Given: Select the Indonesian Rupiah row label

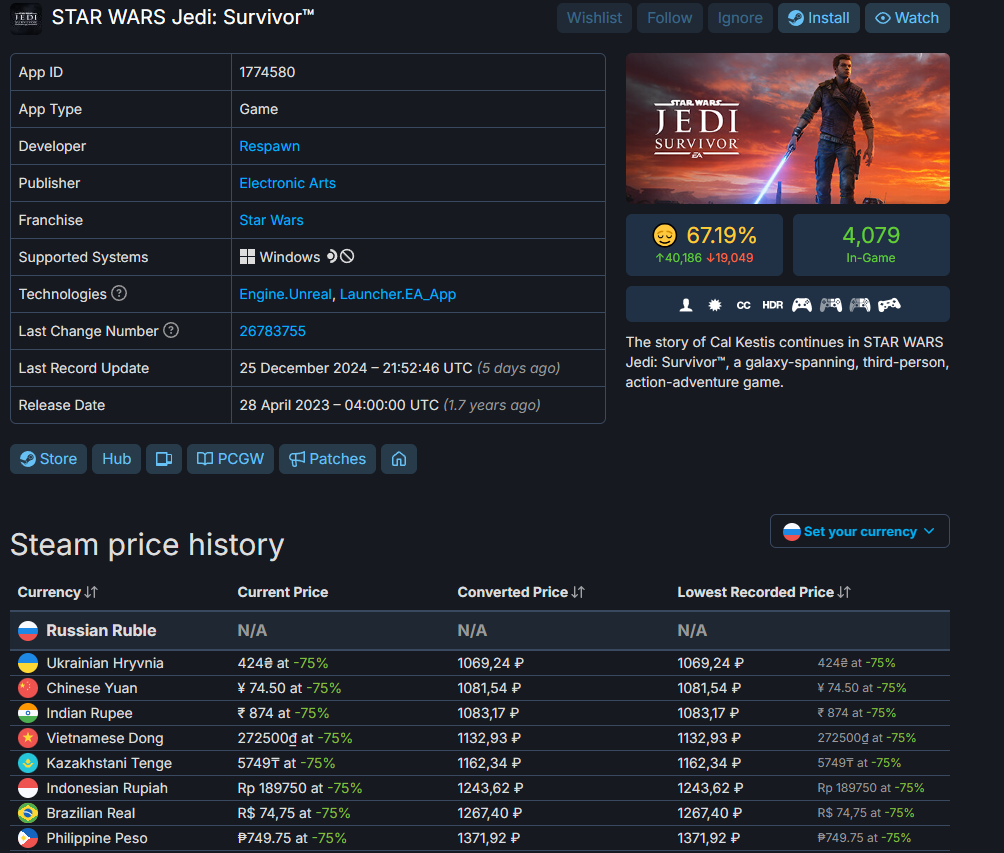Looking at the screenshot, I should coord(107,788).
